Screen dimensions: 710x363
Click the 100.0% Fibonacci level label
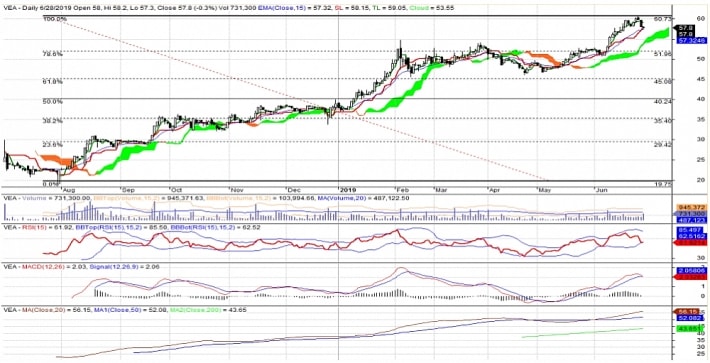(54, 19)
